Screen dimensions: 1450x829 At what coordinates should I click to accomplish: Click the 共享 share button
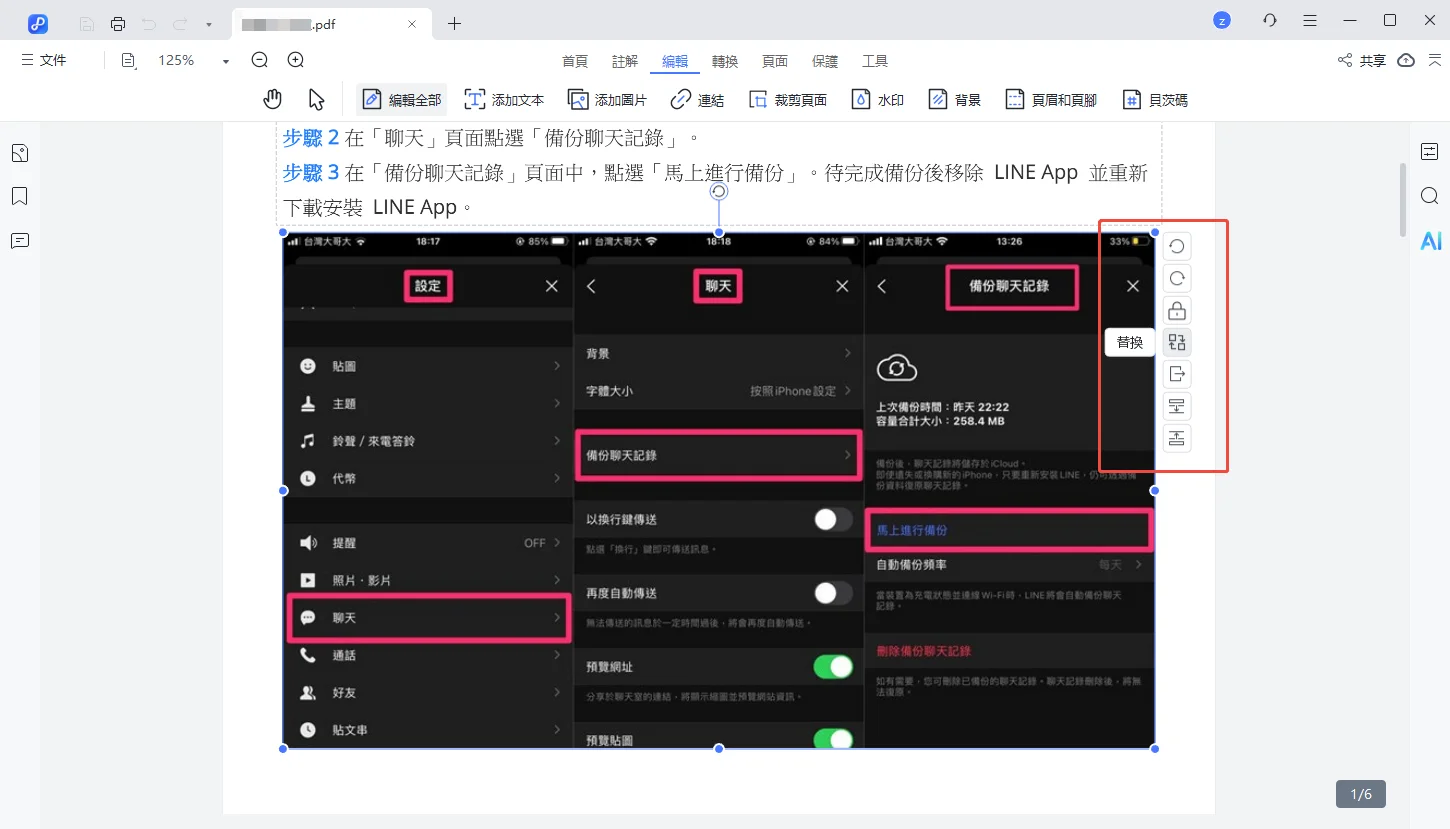(x=1362, y=61)
